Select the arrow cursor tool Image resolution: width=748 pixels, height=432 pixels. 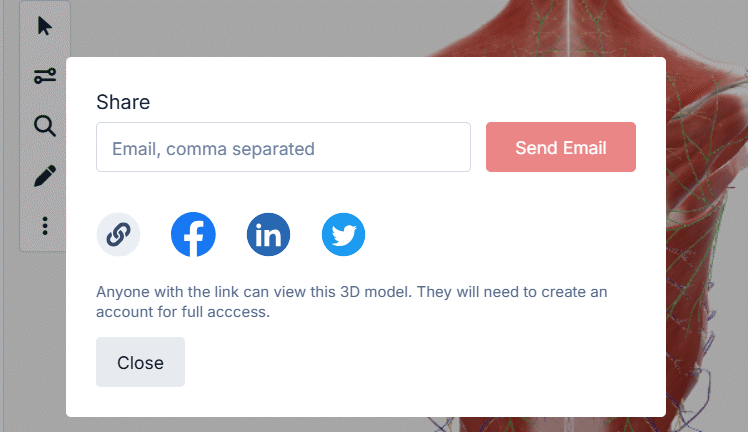(x=45, y=25)
